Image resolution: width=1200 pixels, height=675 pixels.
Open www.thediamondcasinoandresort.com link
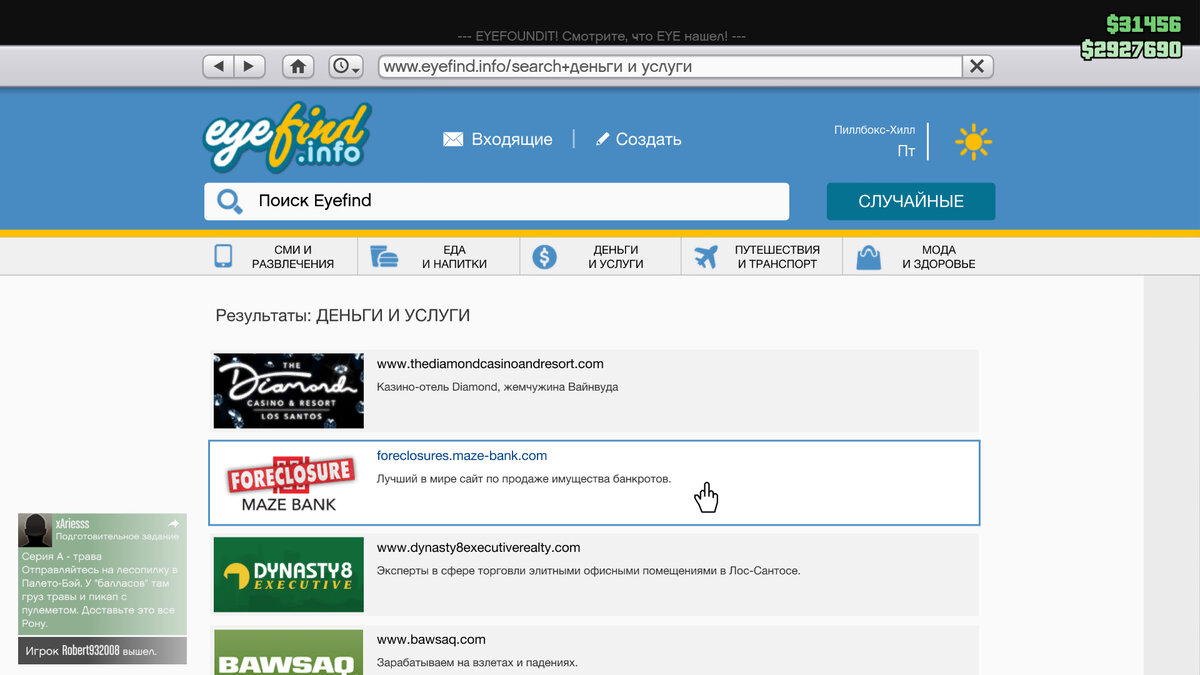pyautogui.click(x=490, y=364)
